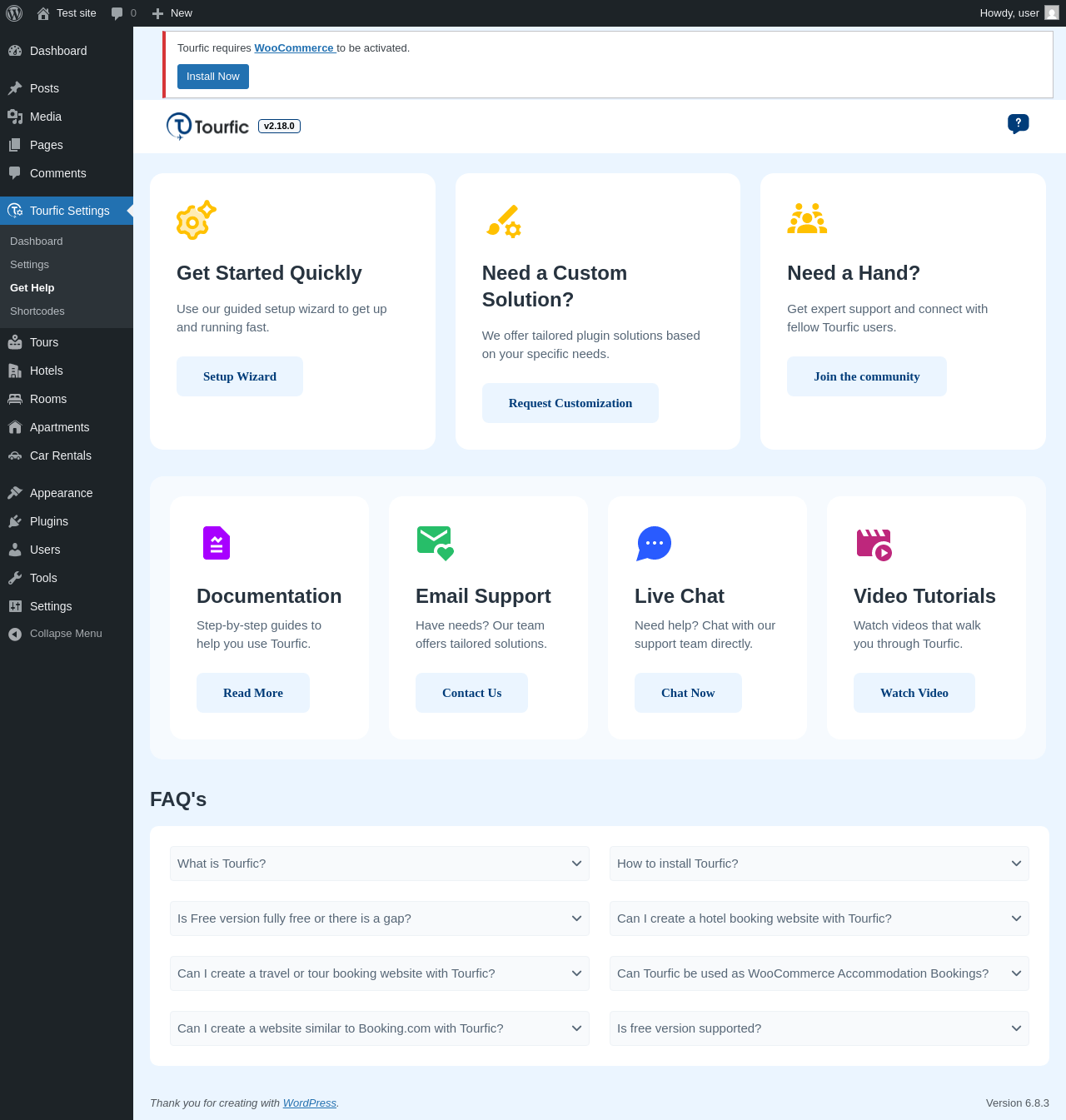Click the brush icon on Custom Solution card

[x=503, y=221]
